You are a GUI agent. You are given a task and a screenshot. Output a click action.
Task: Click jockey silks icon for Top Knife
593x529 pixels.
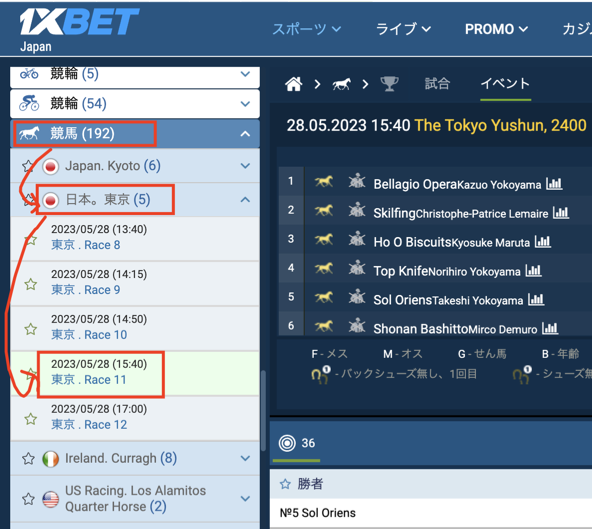coord(357,269)
